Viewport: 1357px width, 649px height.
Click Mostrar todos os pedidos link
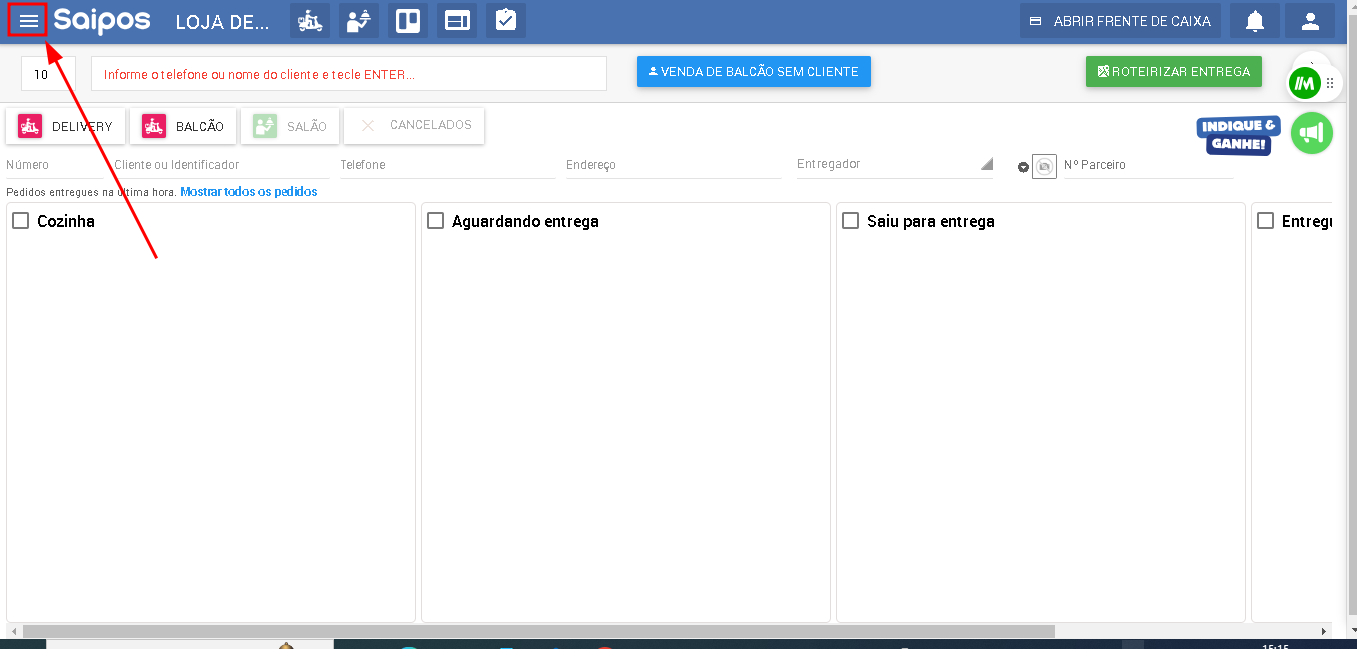[248, 192]
